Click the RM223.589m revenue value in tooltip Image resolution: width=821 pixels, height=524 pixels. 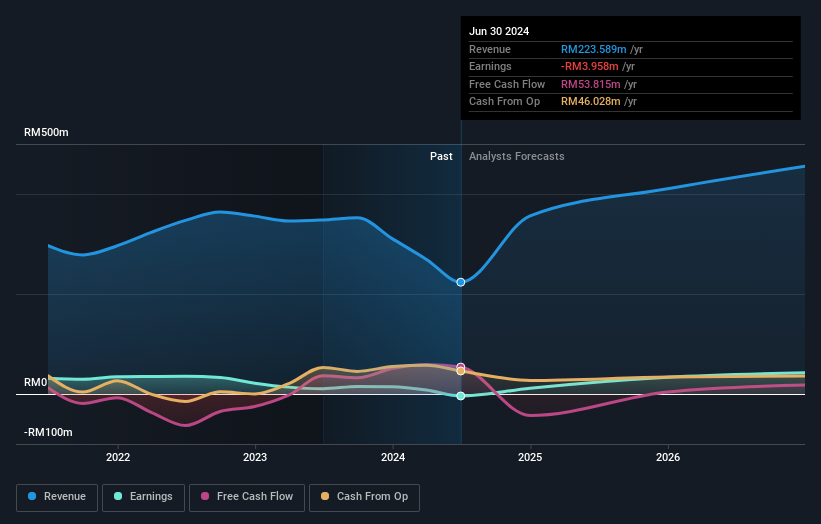pos(594,49)
